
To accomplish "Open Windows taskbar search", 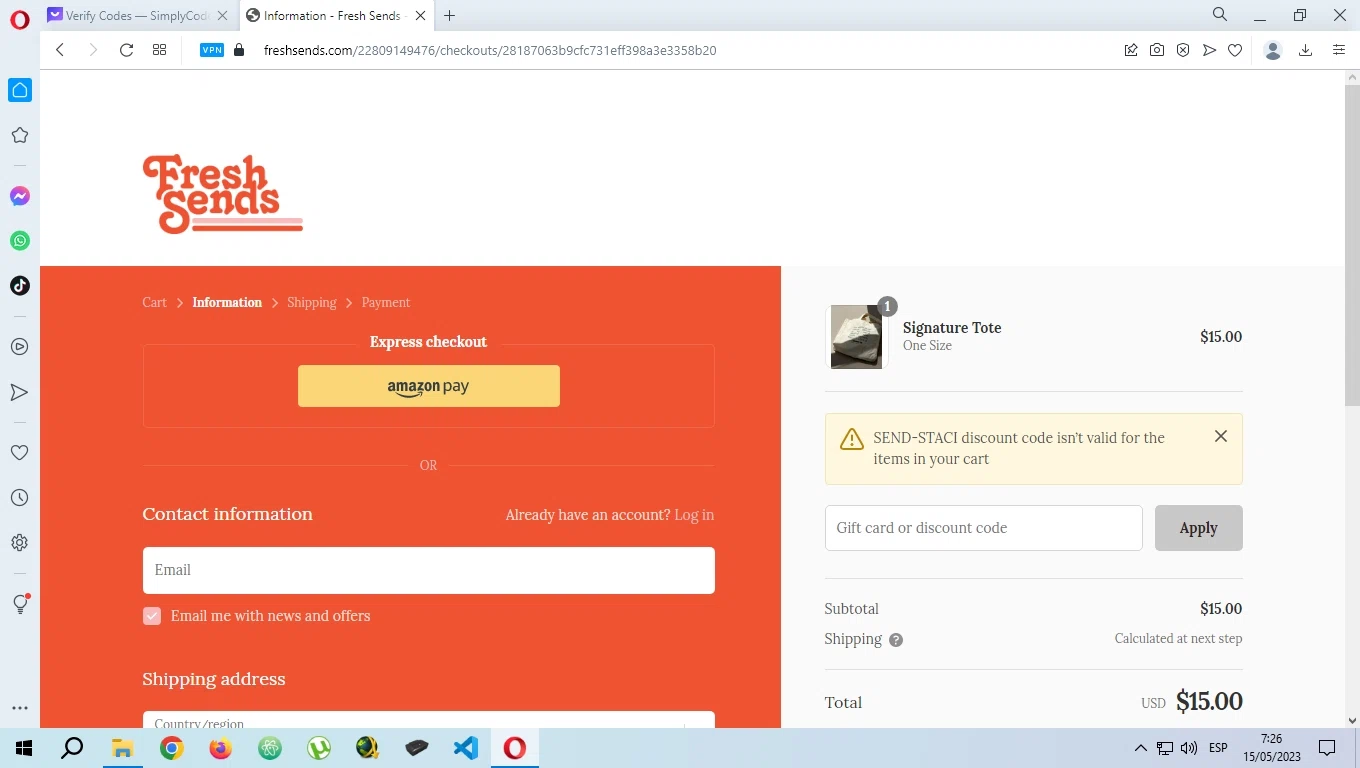I will 72,748.
